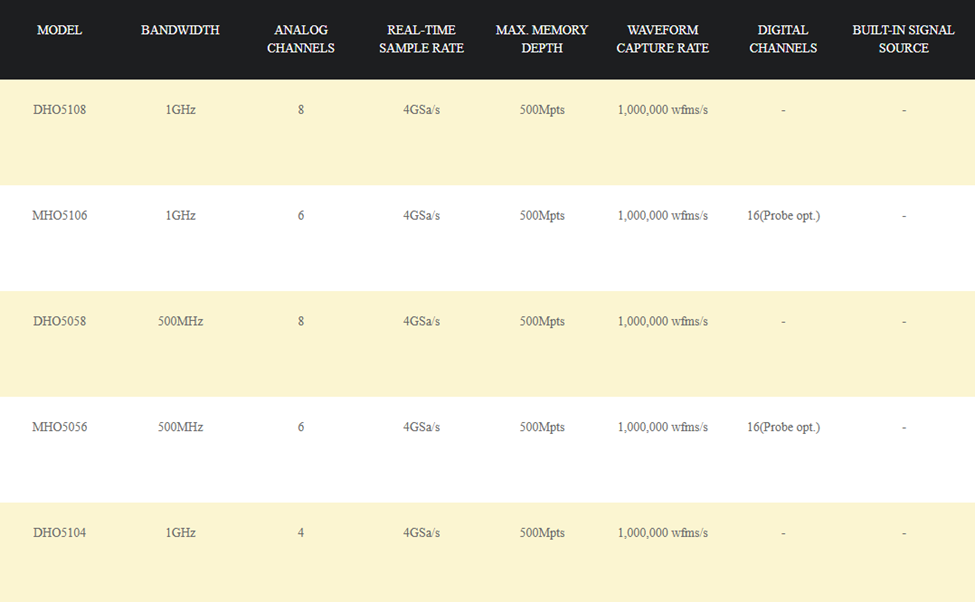The image size is (975, 602).
Task: Select the WAVEFORM CAPTURE RATE header
Action: tap(662, 39)
